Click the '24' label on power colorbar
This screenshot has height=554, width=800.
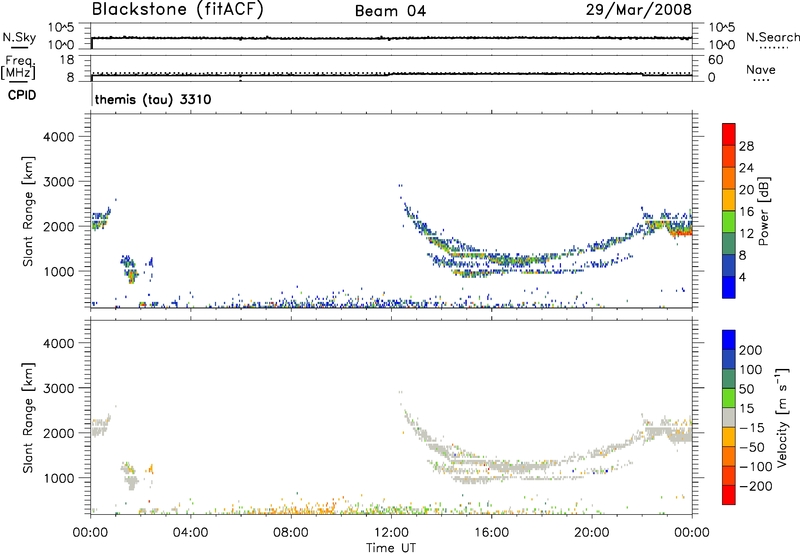coord(746,168)
